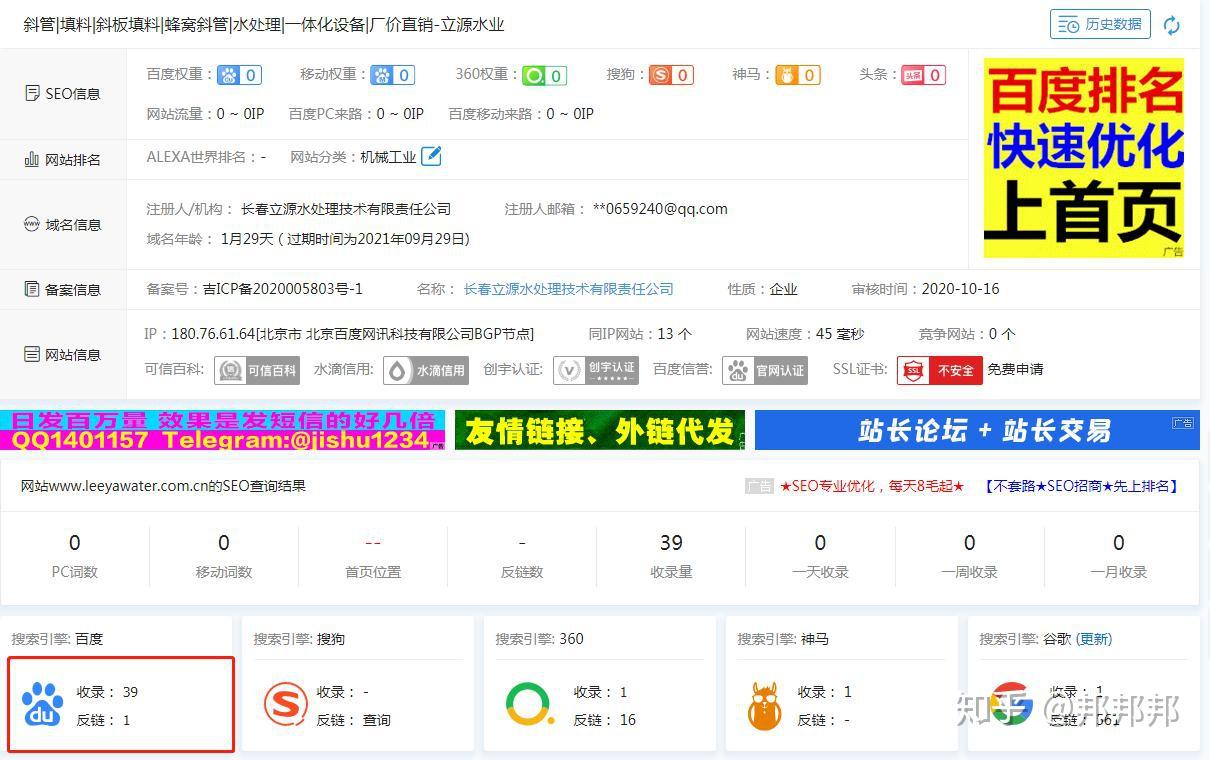Screen dimensions: 1210x760
Task: Click Baidu 收录 count 39
Action: (x=130, y=692)
